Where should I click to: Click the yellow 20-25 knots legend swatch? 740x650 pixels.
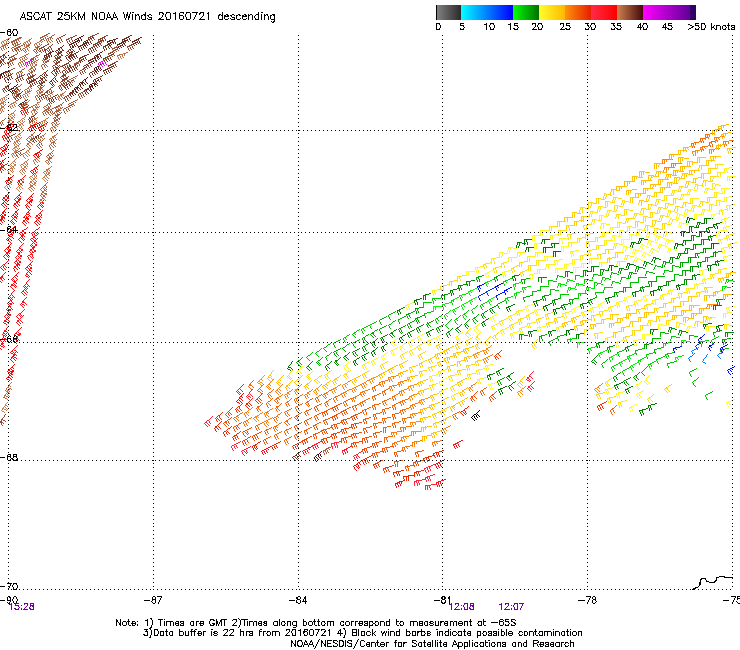click(x=552, y=12)
